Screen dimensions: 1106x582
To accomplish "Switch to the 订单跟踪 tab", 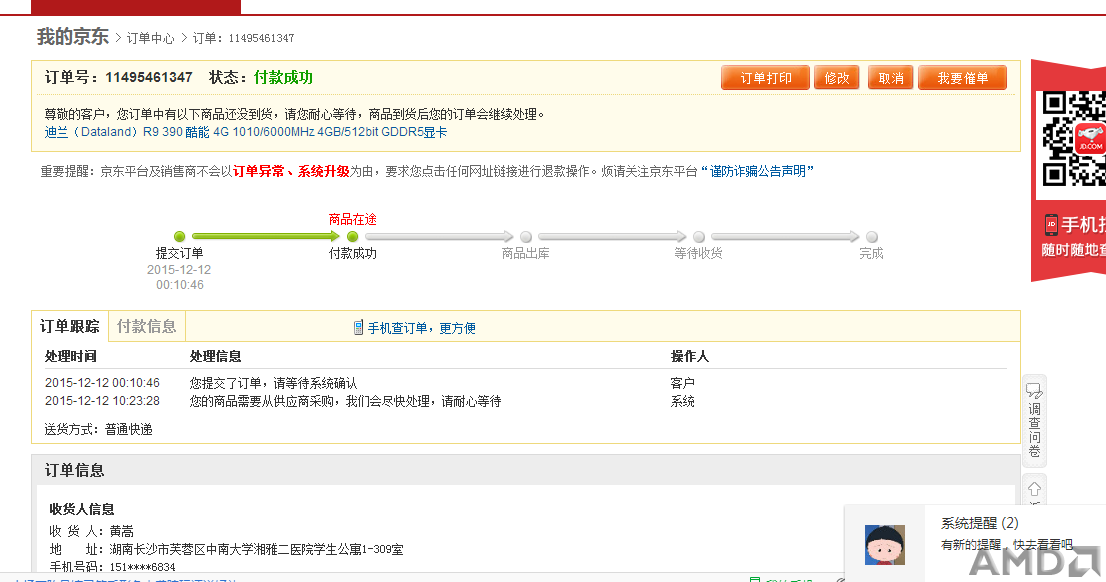I will coord(70,326).
